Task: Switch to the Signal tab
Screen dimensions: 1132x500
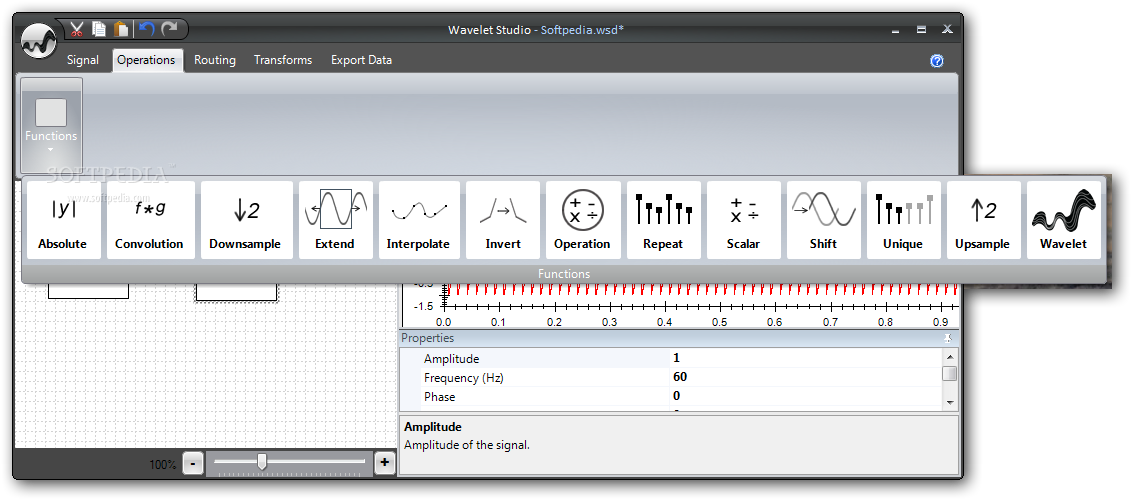Action: [x=82, y=60]
